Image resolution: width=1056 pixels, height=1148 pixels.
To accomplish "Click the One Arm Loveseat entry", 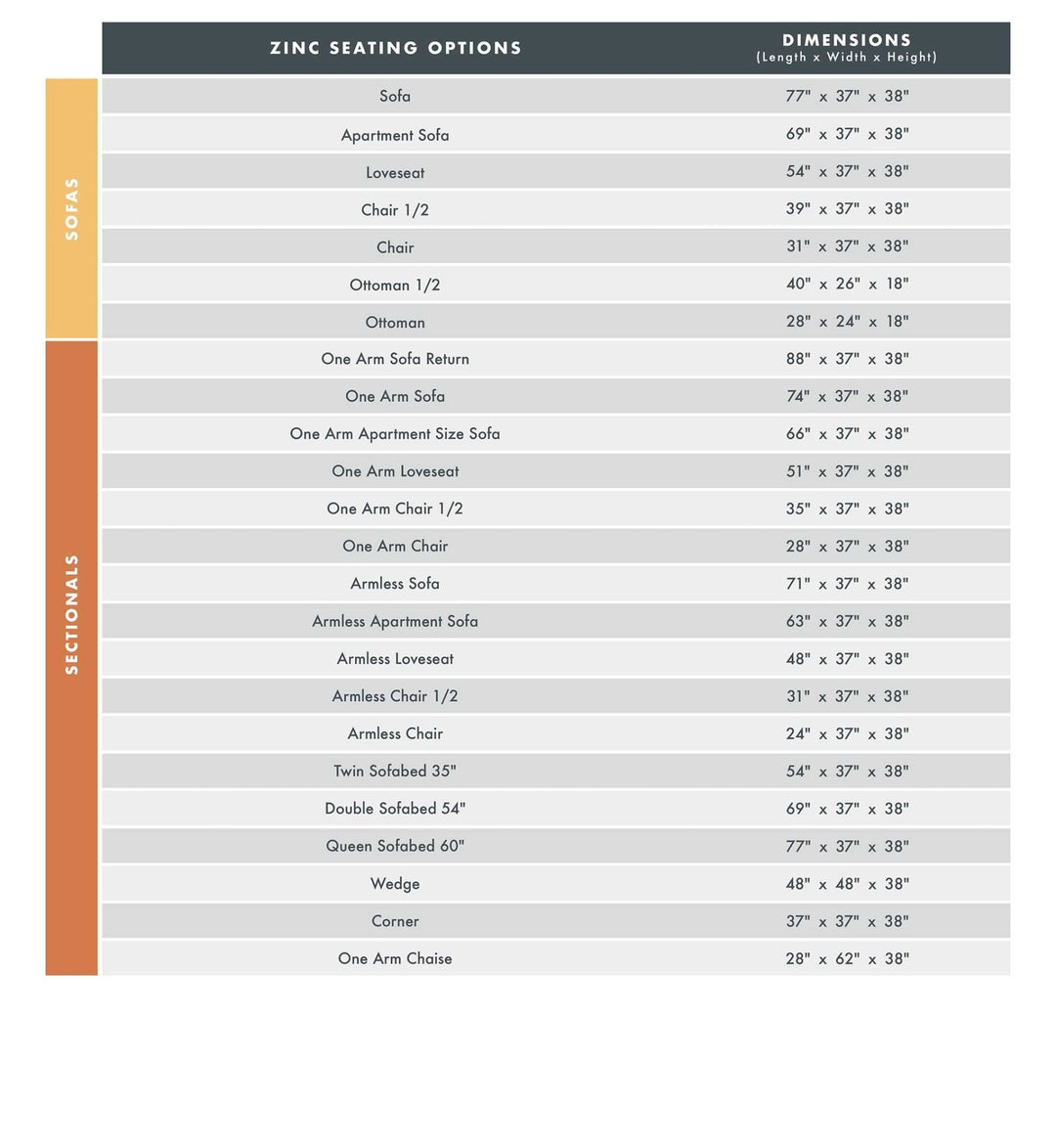I will tap(395, 471).
